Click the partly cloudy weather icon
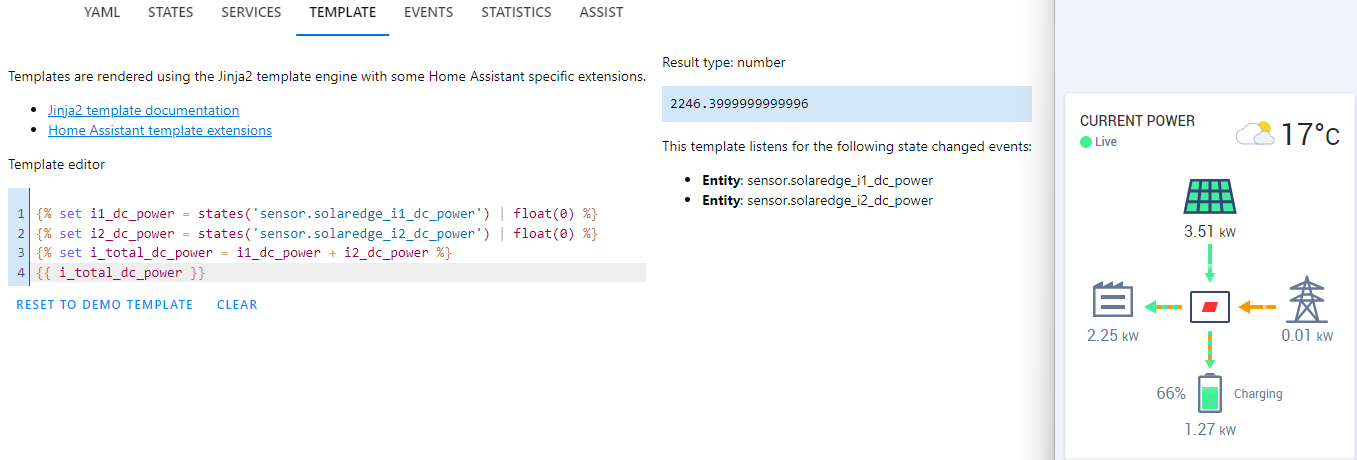Image resolution: width=1357 pixels, height=460 pixels. coord(1254,133)
